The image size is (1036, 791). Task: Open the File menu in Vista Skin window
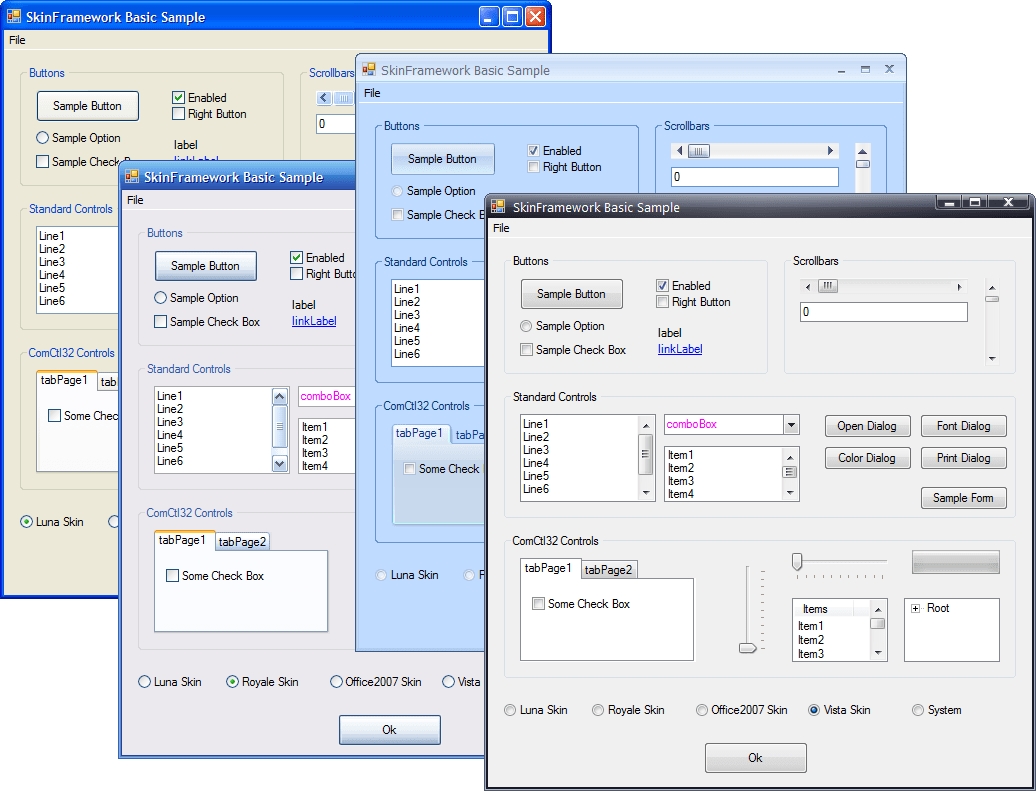click(500, 228)
